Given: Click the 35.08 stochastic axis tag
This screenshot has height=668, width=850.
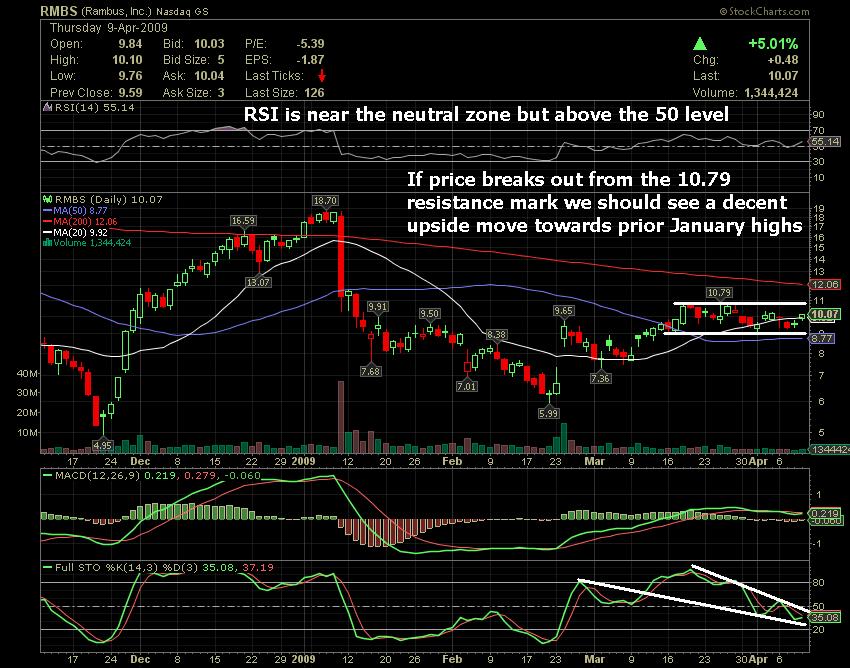Looking at the screenshot, I should (x=824, y=617).
